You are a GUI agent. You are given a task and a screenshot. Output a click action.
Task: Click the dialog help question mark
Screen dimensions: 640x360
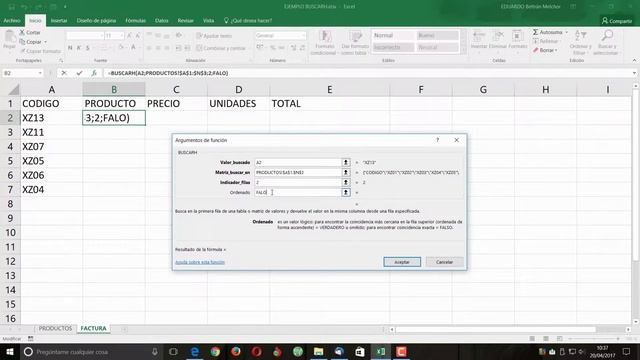pyautogui.click(x=438, y=140)
